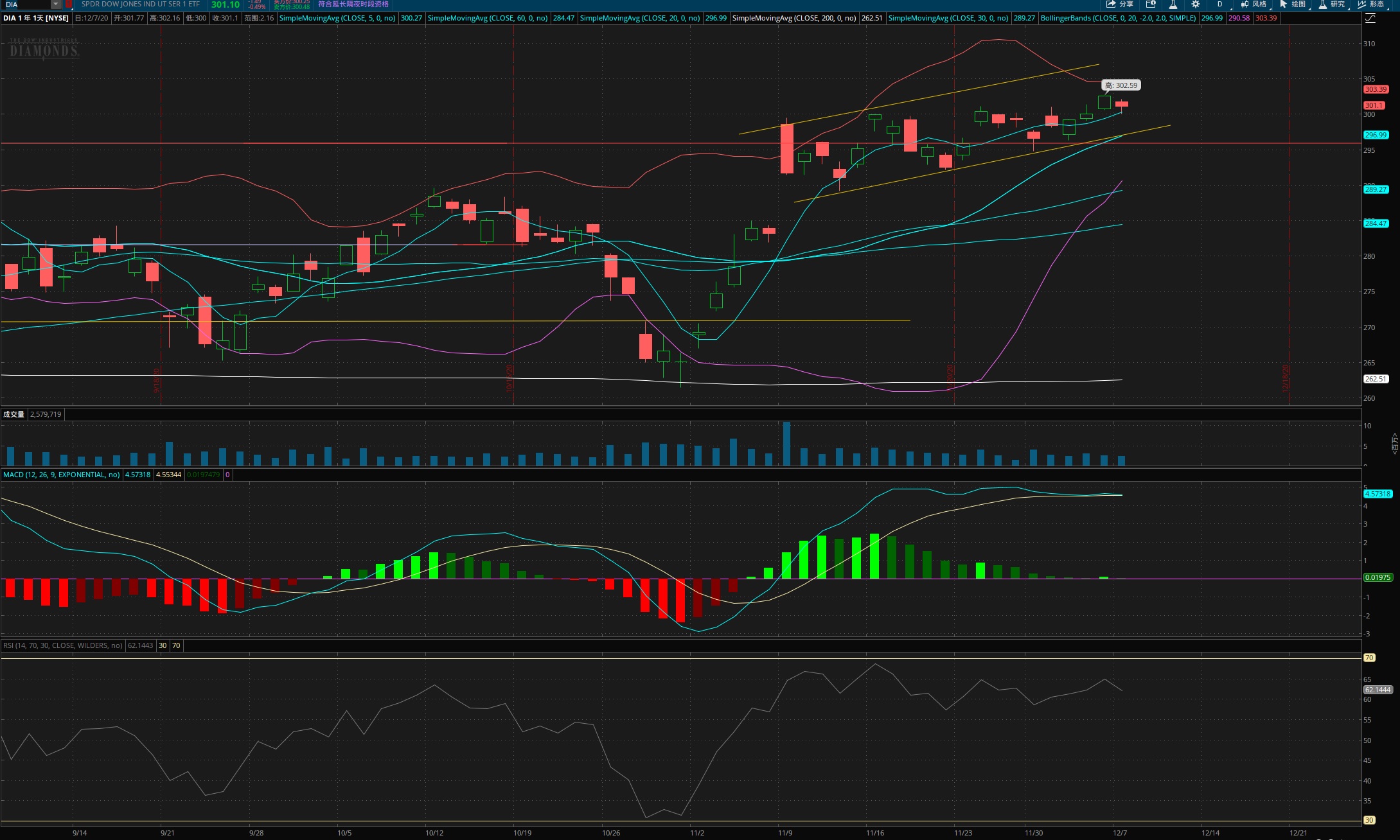This screenshot has width=1400, height=840.
Task: Select SimpleMovingAvg (CLOSE, 5, 0, no) label
Action: (x=337, y=18)
